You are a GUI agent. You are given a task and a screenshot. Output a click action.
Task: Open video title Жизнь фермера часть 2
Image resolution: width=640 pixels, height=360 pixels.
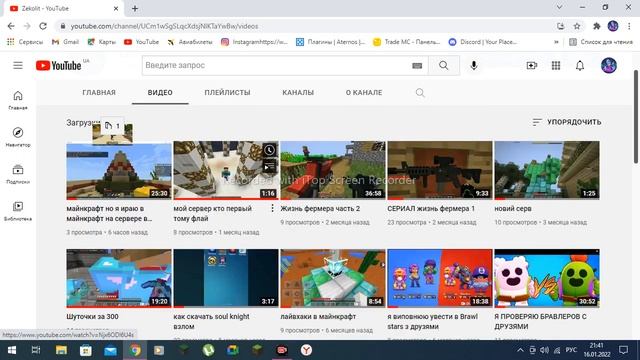click(320, 209)
